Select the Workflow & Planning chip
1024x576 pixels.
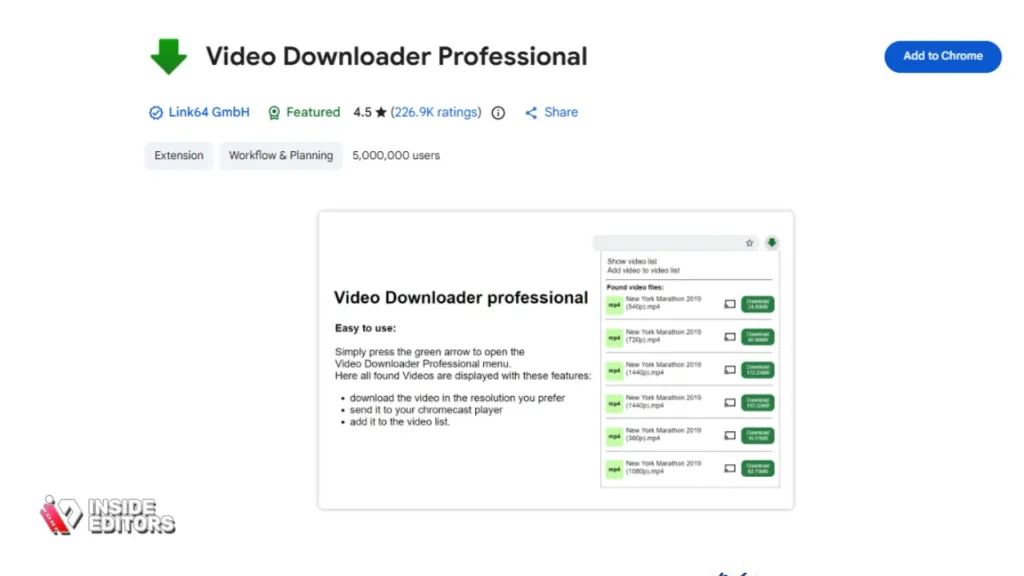(x=281, y=155)
